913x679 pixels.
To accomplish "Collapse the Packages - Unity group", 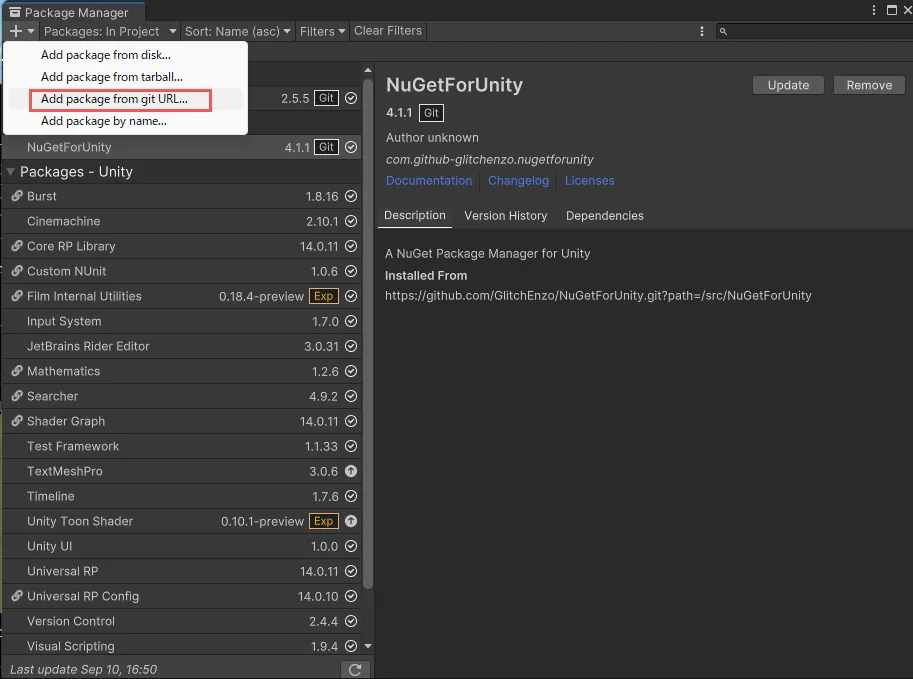I will 10,172.
